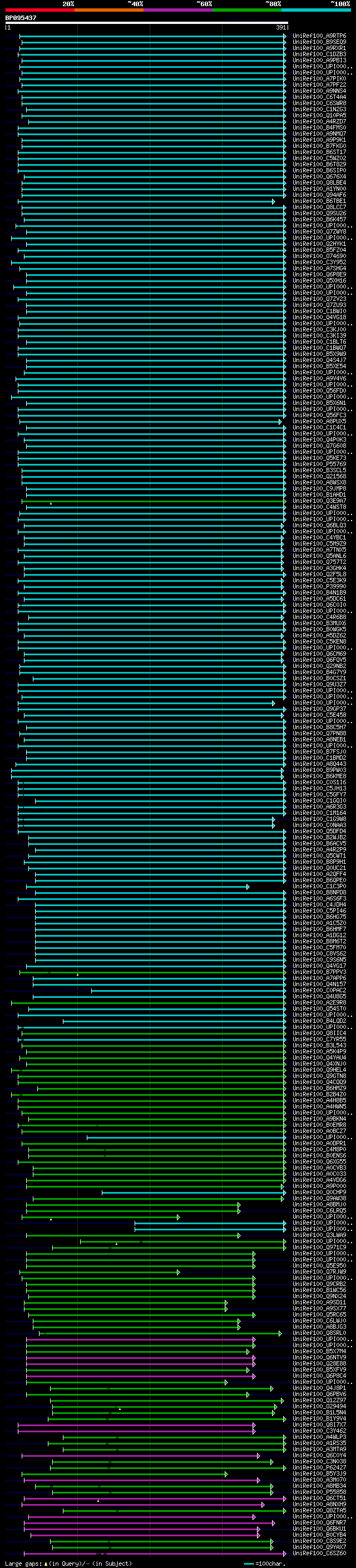The height and width of the screenshot is (1568, 356).
Task: Click the Large gaps legend text
Action: point(68,1563)
